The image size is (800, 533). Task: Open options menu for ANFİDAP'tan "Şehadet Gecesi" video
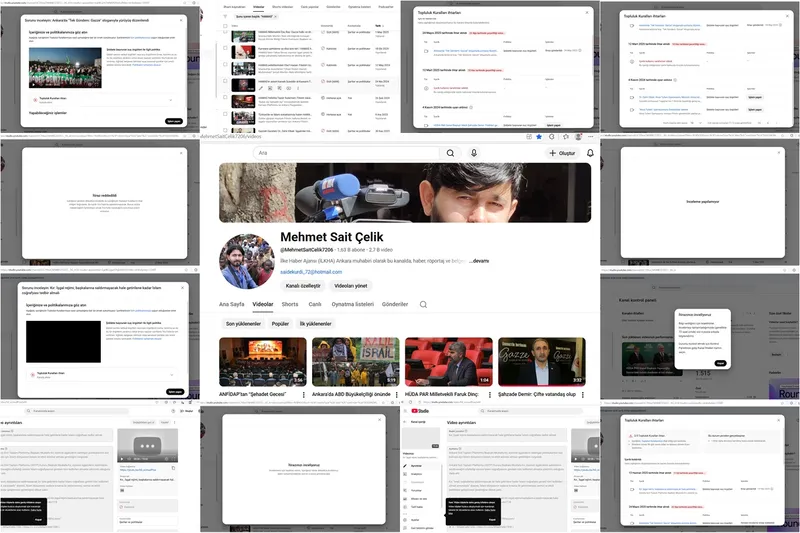pos(304,396)
